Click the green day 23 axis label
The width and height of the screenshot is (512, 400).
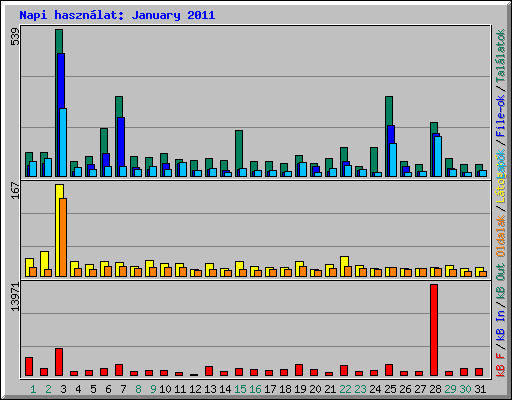(x=360, y=389)
